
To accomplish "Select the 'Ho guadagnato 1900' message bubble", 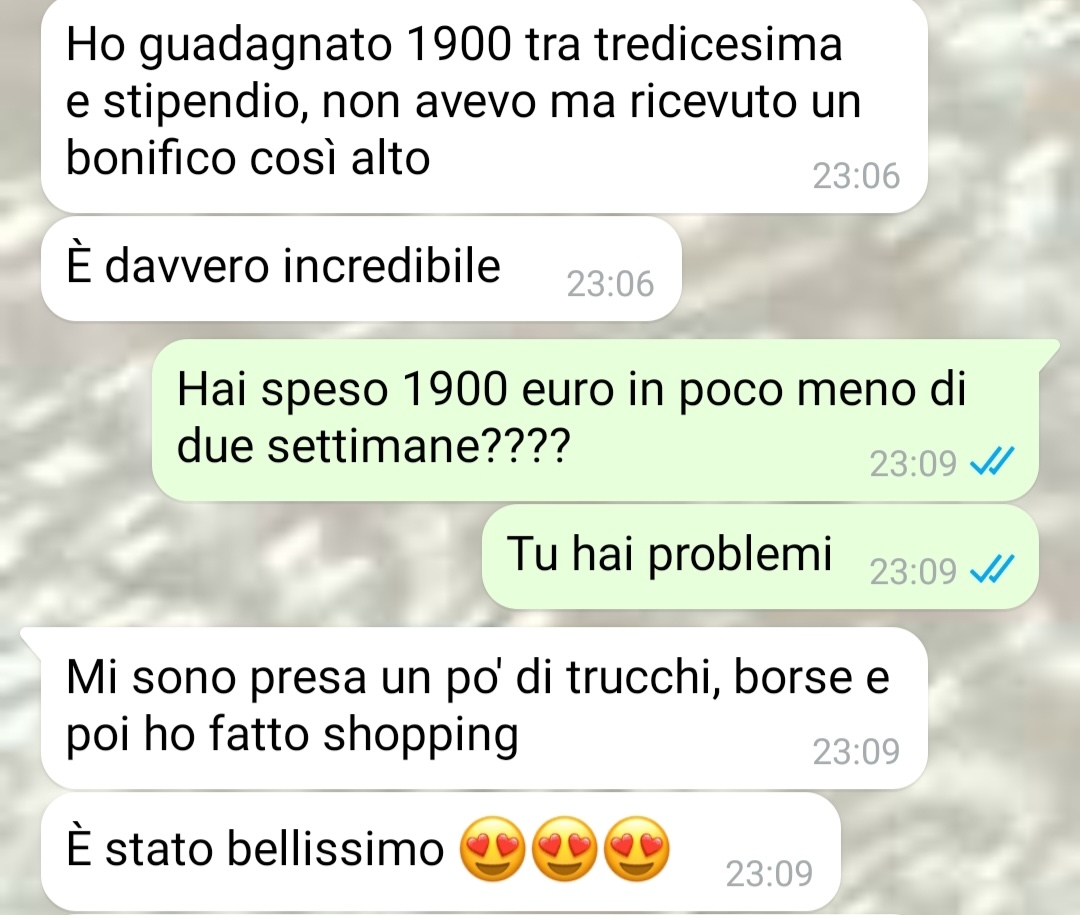I will click(x=484, y=104).
